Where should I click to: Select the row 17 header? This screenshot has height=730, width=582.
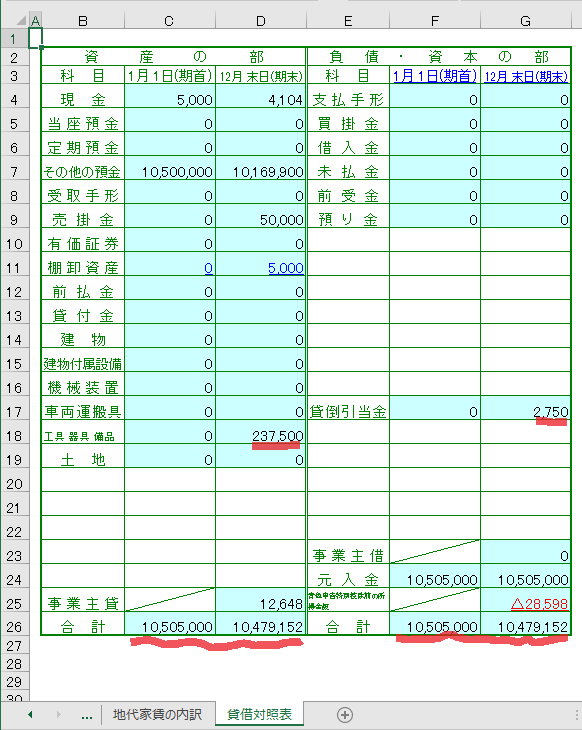pyautogui.click(x=14, y=412)
